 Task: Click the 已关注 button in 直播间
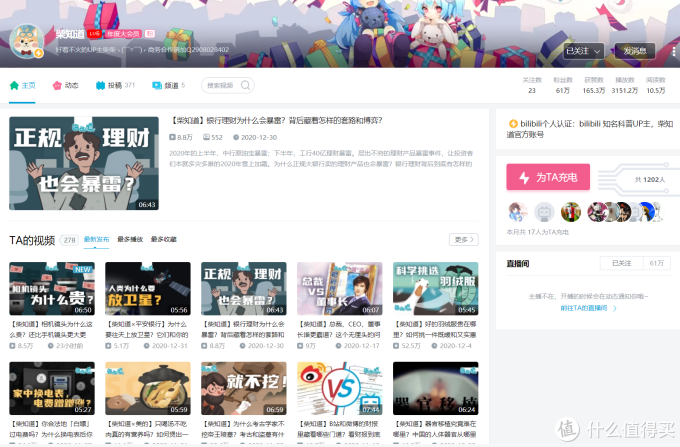pos(621,263)
